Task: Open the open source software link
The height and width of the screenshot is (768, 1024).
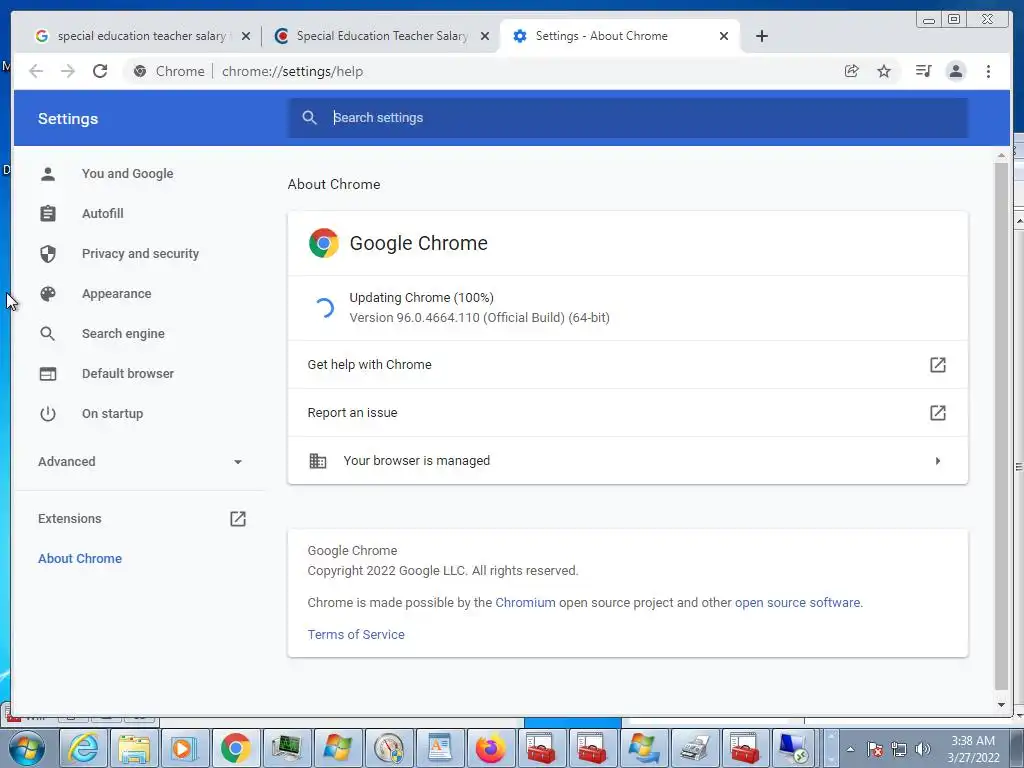Action: point(797,602)
